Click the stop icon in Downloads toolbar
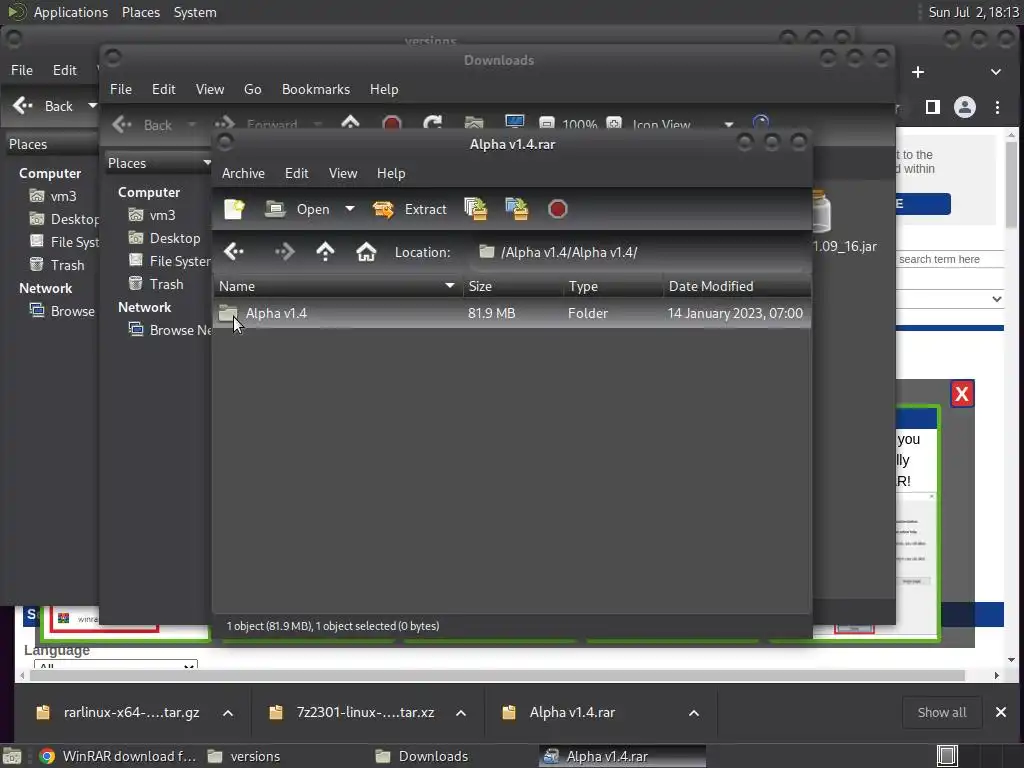1024x768 pixels. tap(392, 123)
